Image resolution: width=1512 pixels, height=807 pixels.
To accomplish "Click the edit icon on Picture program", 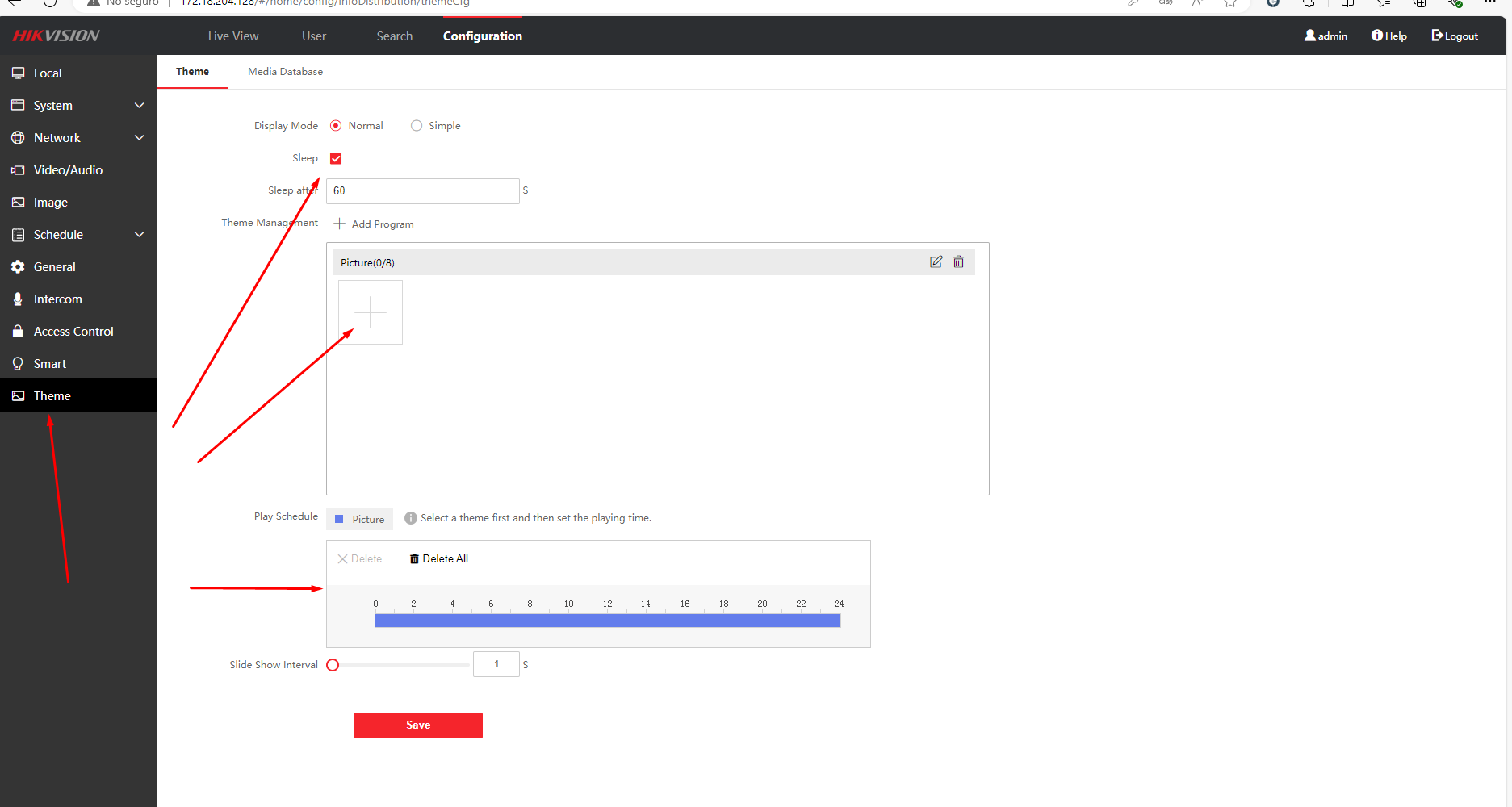I will 936,261.
